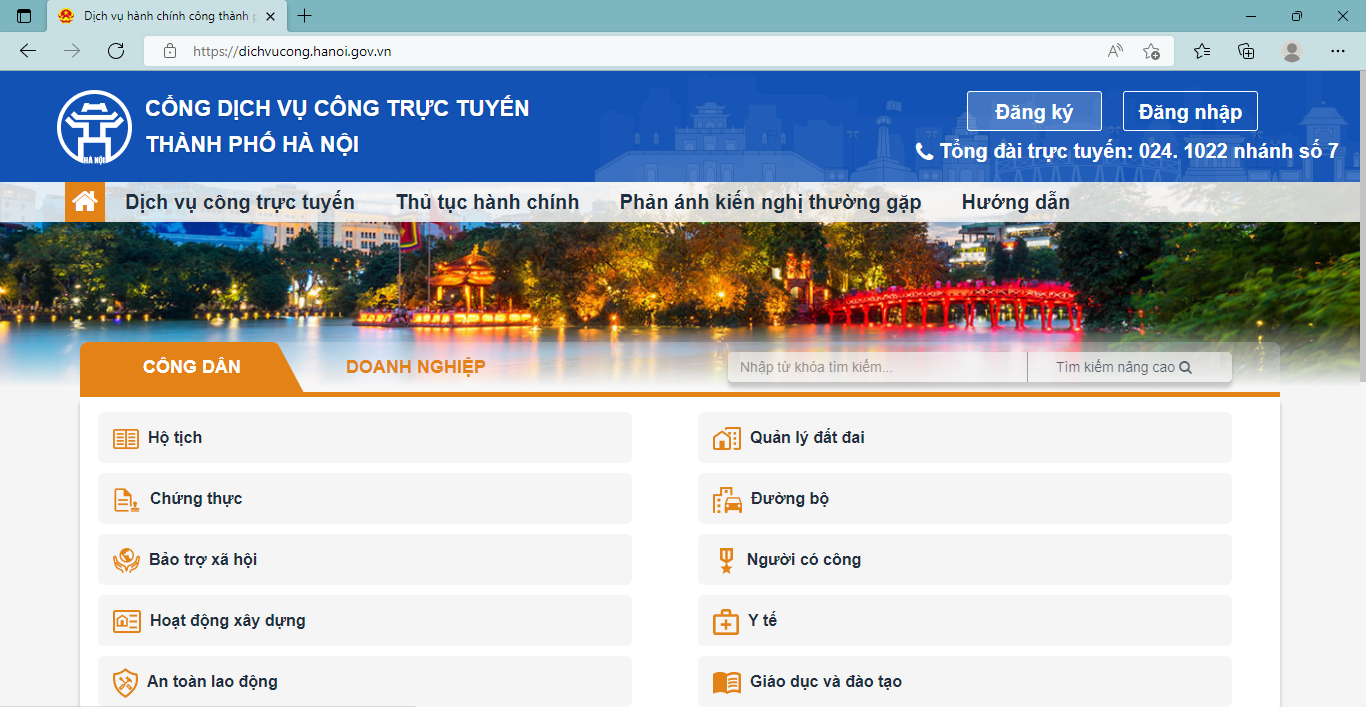Click the Đăng ký button
The width and height of the screenshot is (1366, 707).
[1034, 111]
